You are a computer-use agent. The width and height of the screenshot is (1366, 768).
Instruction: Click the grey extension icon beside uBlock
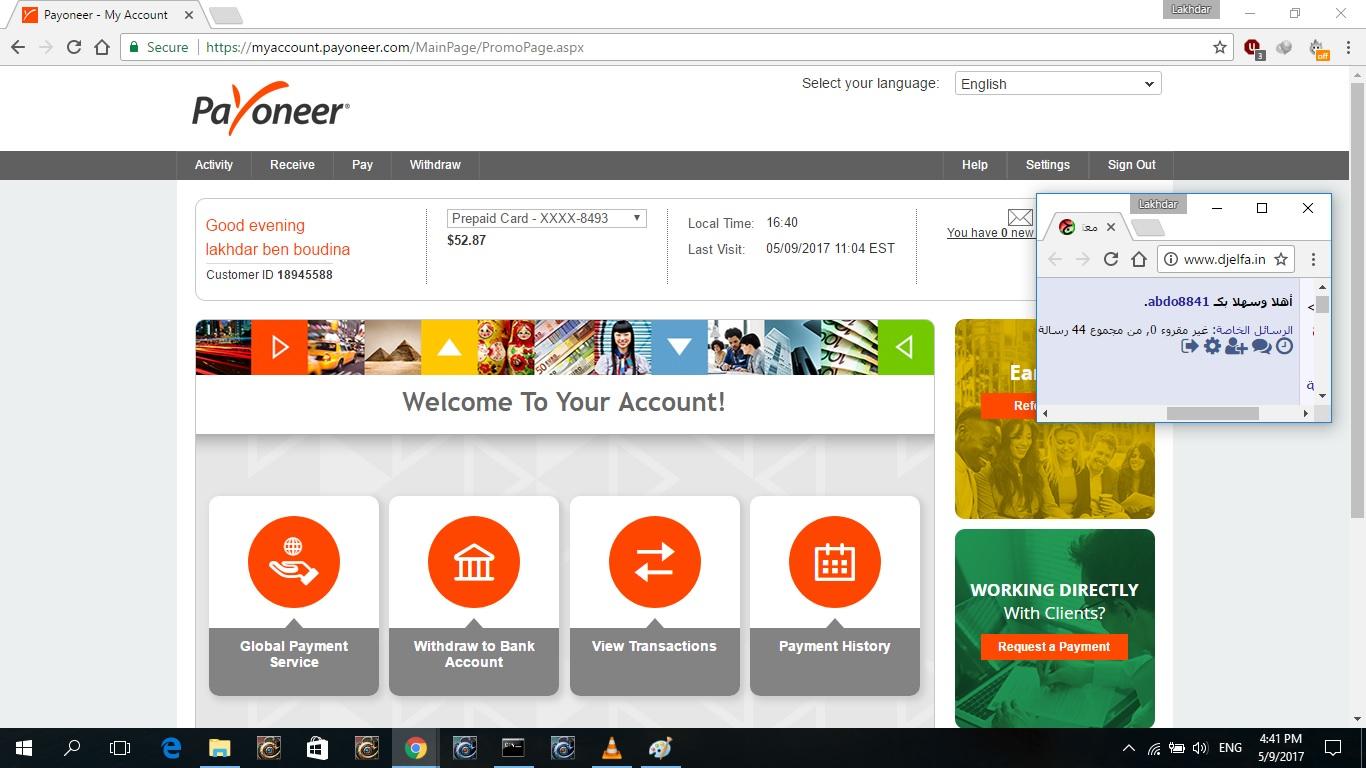point(1285,47)
